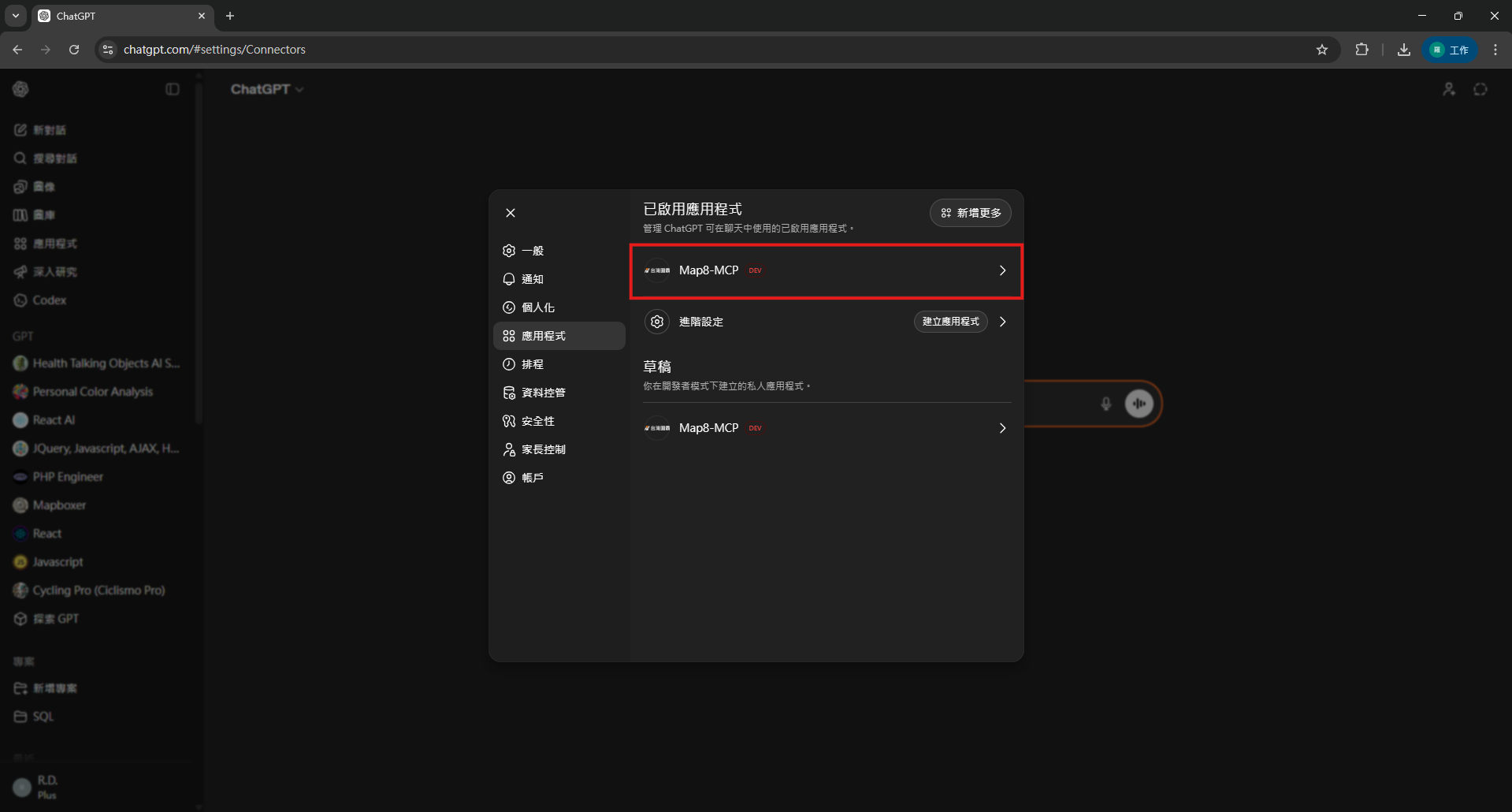Viewport: 1512px width, 812px height.
Task: Select the 一般 settings tab
Action: click(x=559, y=251)
